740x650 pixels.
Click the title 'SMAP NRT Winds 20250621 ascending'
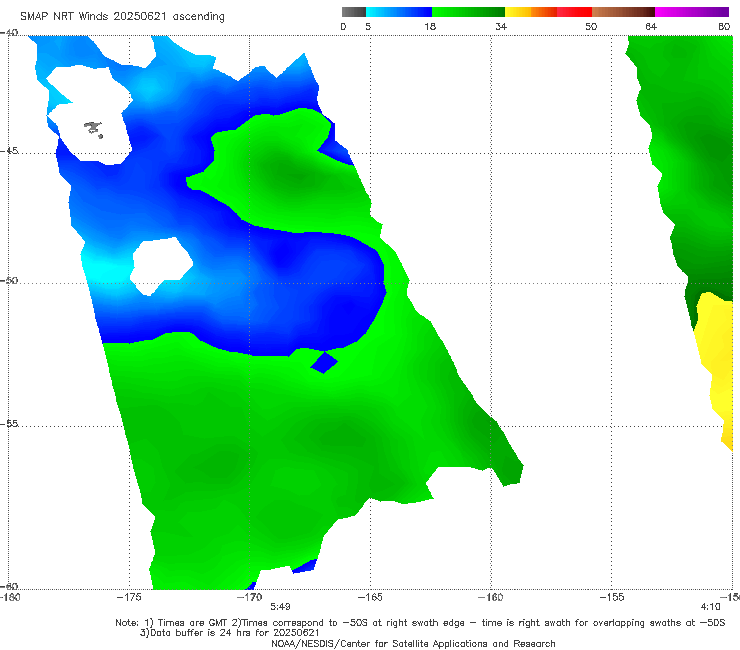[x=122, y=16]
